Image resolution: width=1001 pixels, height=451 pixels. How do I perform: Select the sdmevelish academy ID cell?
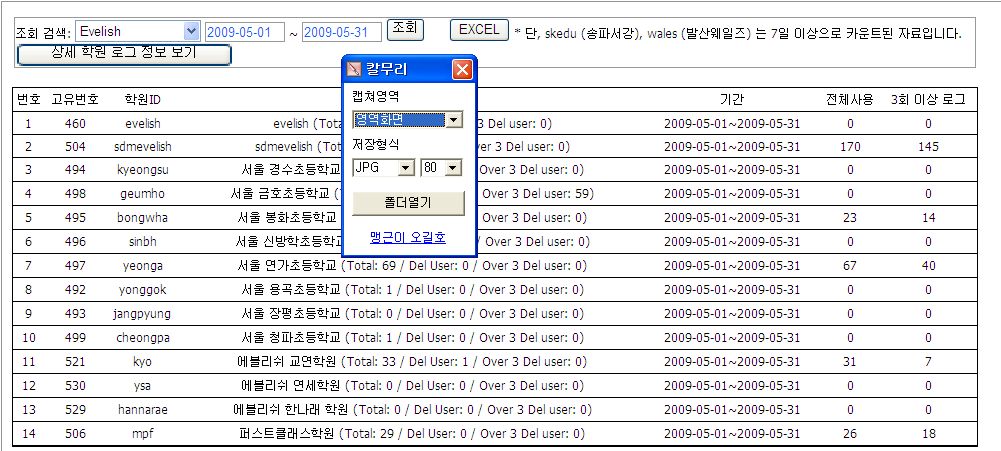(142, 147)
